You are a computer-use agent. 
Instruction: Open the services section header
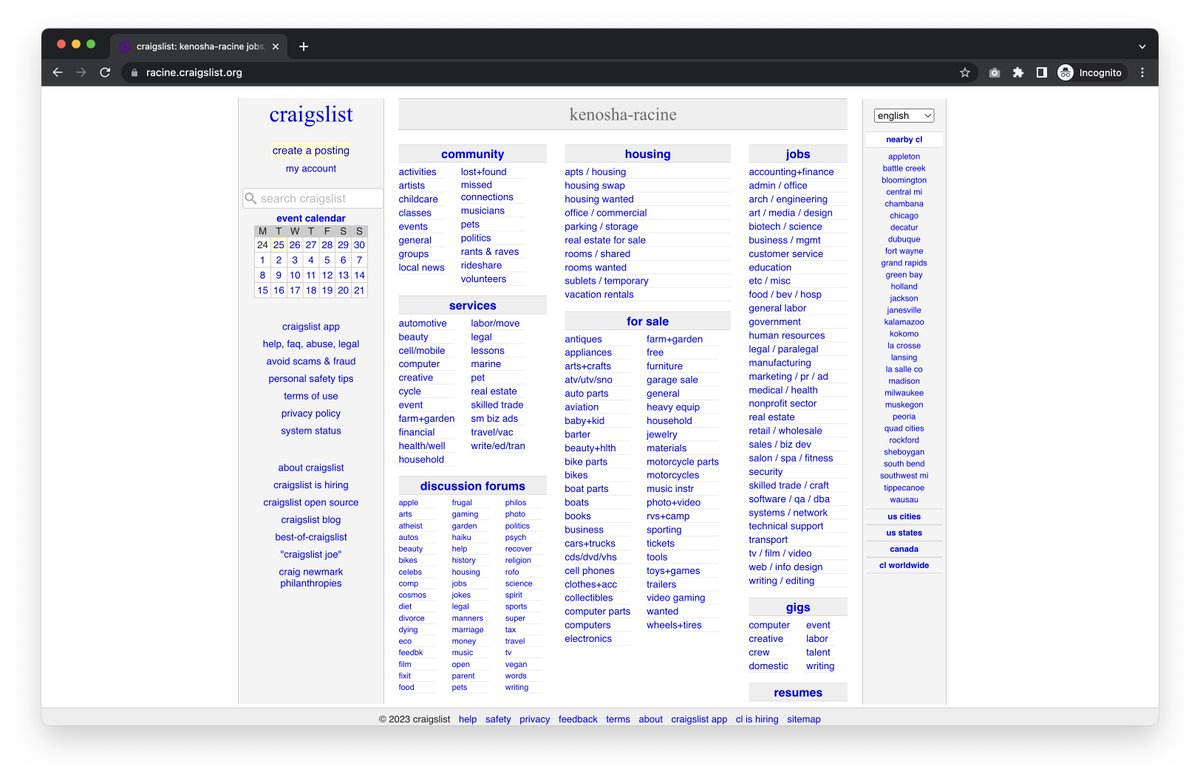tap(472, 305)
